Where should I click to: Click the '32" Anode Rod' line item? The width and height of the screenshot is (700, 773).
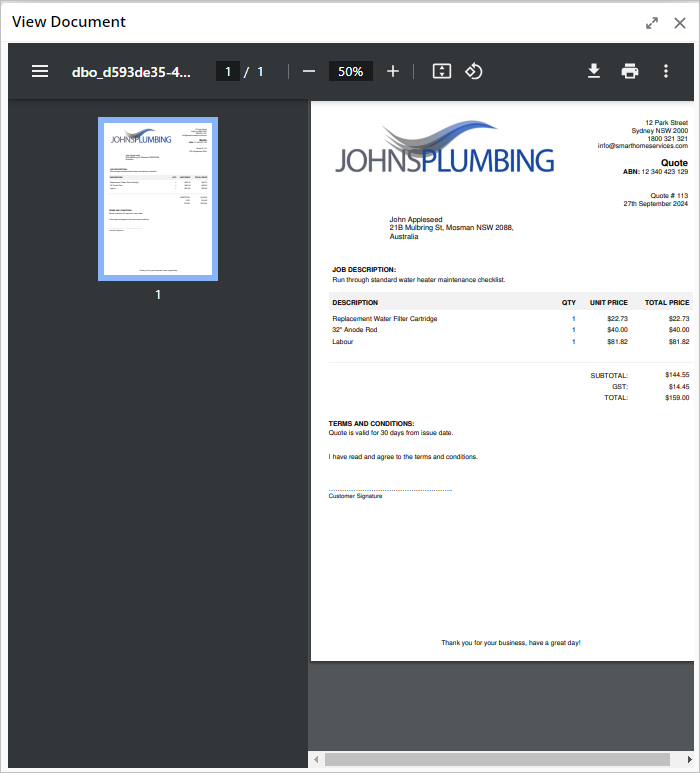click(354, 330)
